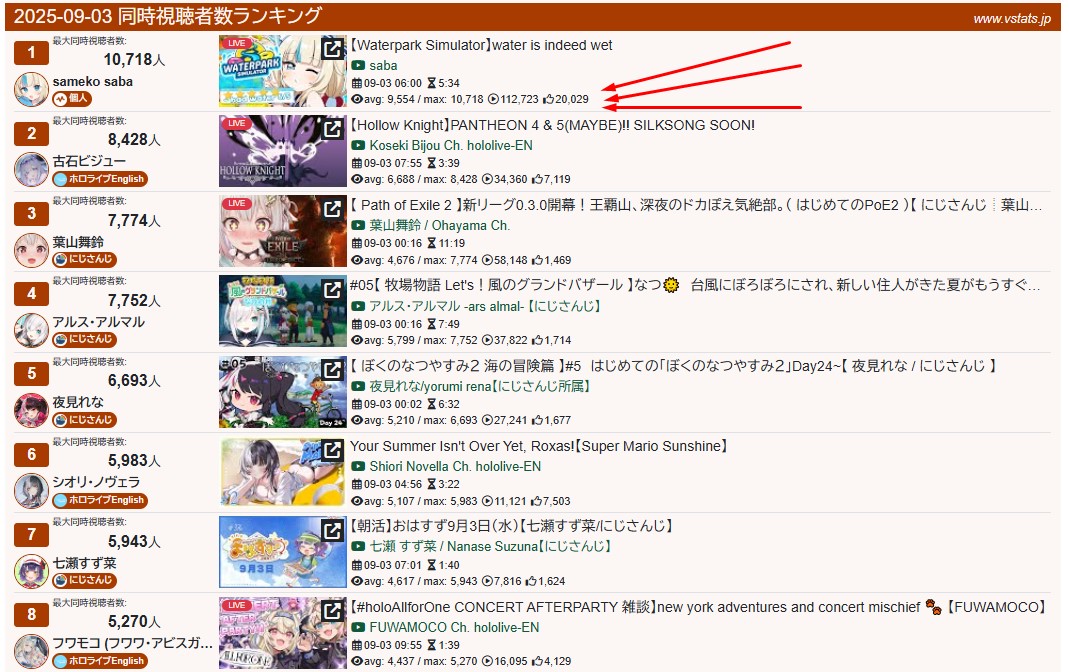Click the YouTube icon beside 七瀬 すず菜 channel
The height and width of the screenshot is (672, 1069).
[x=358, y=547]
